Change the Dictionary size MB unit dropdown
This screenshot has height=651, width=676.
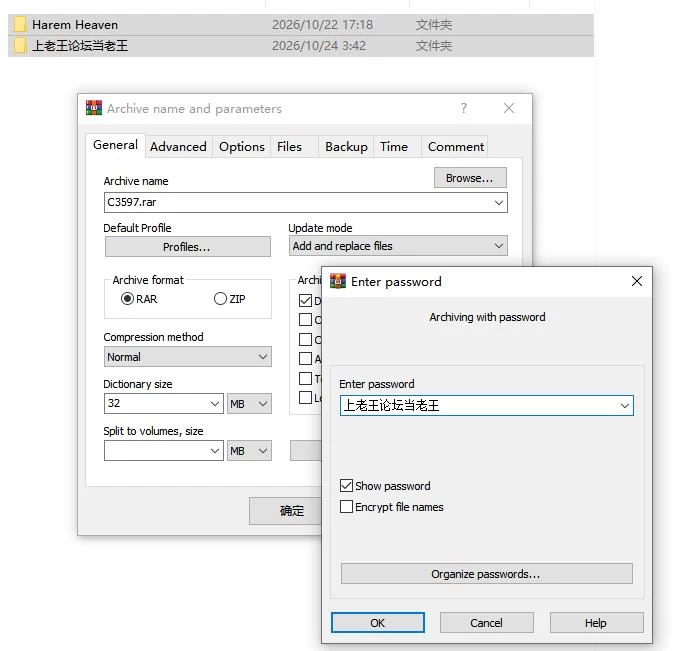click(249, 404)
